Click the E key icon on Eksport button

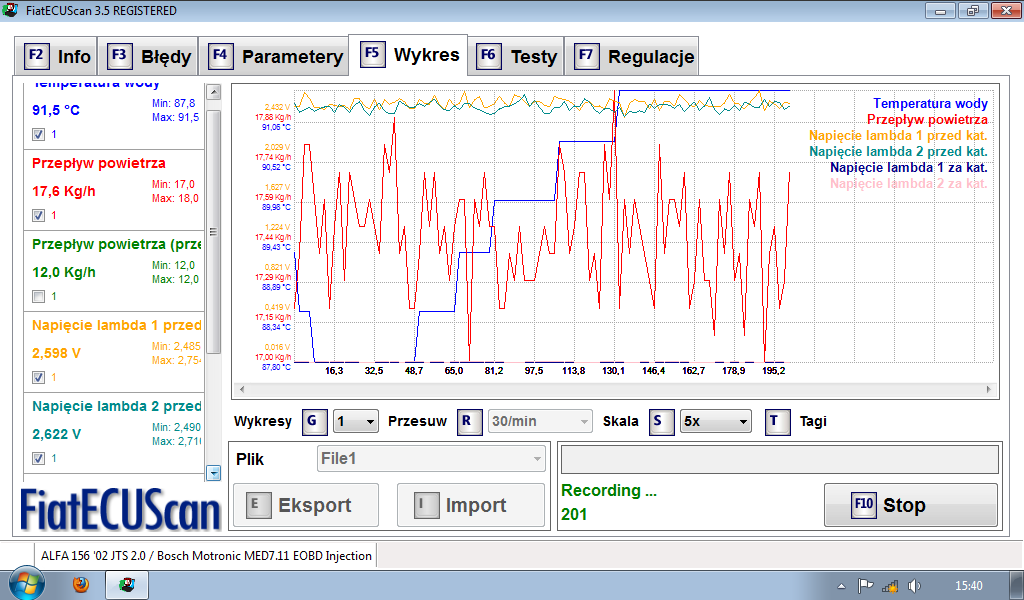click(258, 505)
